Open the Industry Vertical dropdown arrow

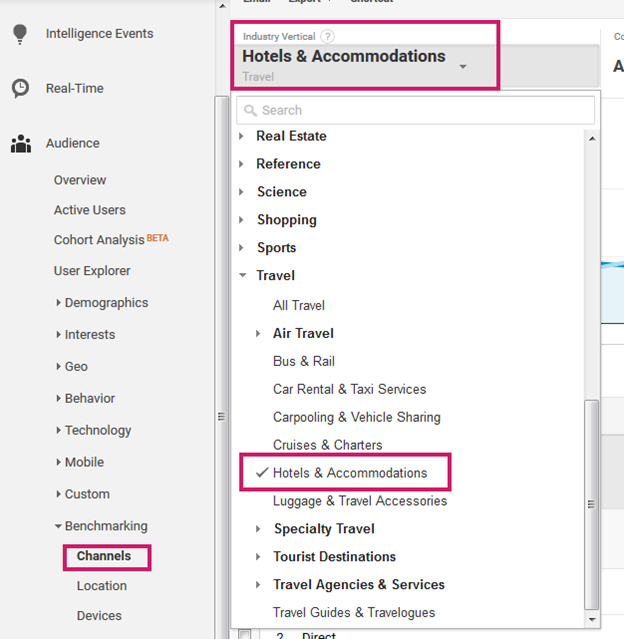coord(463,66)
